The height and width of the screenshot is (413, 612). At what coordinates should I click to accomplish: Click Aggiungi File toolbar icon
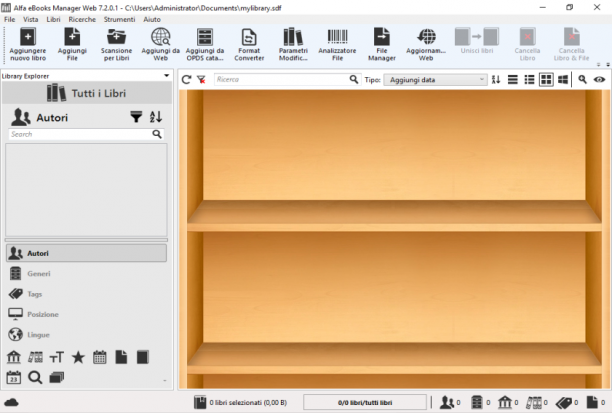click(x=72, y=44)
